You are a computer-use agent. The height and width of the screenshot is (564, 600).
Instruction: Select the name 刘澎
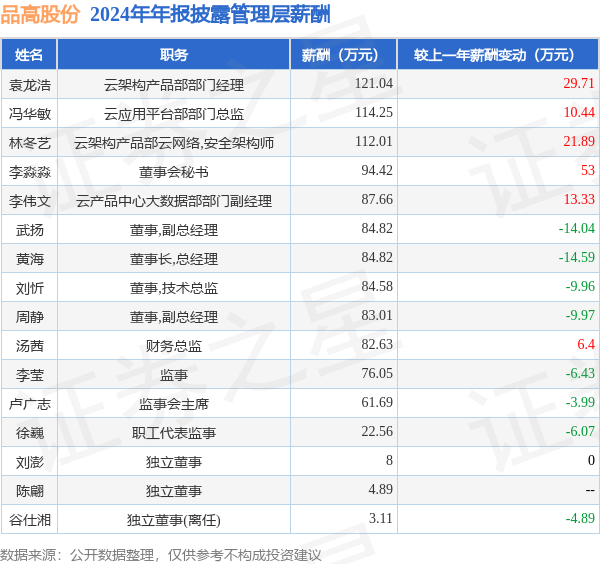(29, 463)
